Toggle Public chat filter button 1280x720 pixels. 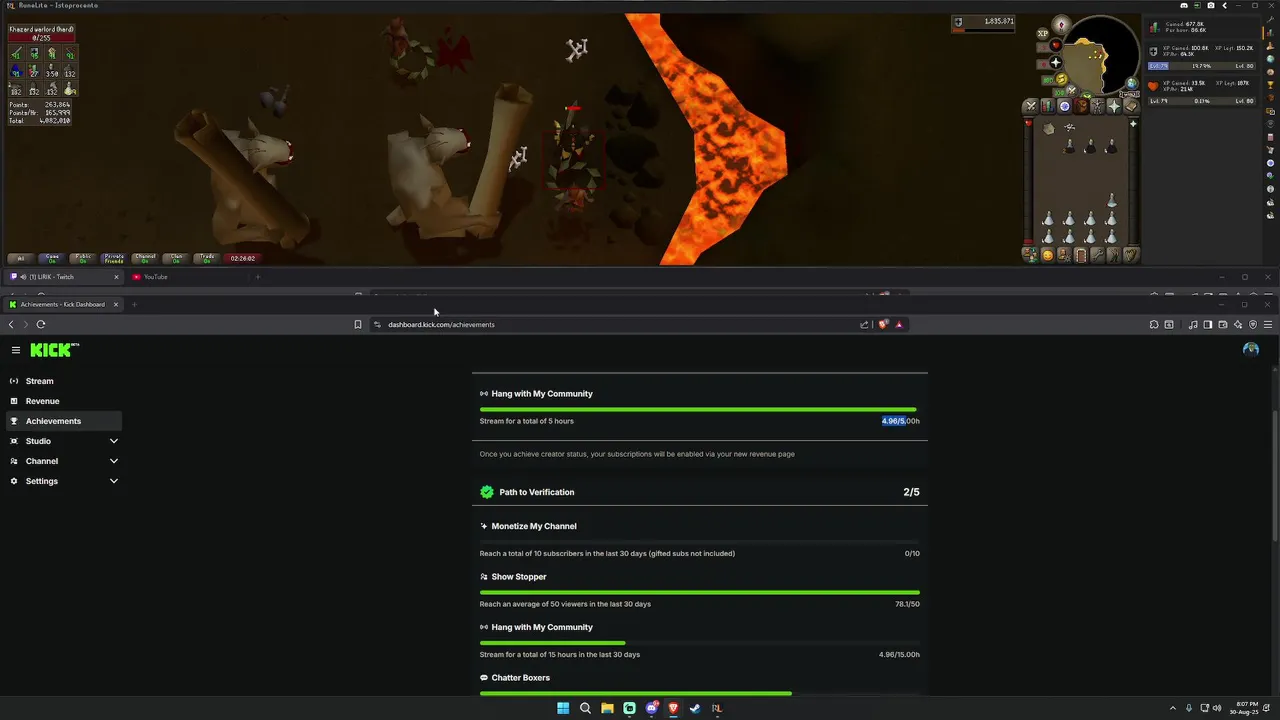(83, 258)
